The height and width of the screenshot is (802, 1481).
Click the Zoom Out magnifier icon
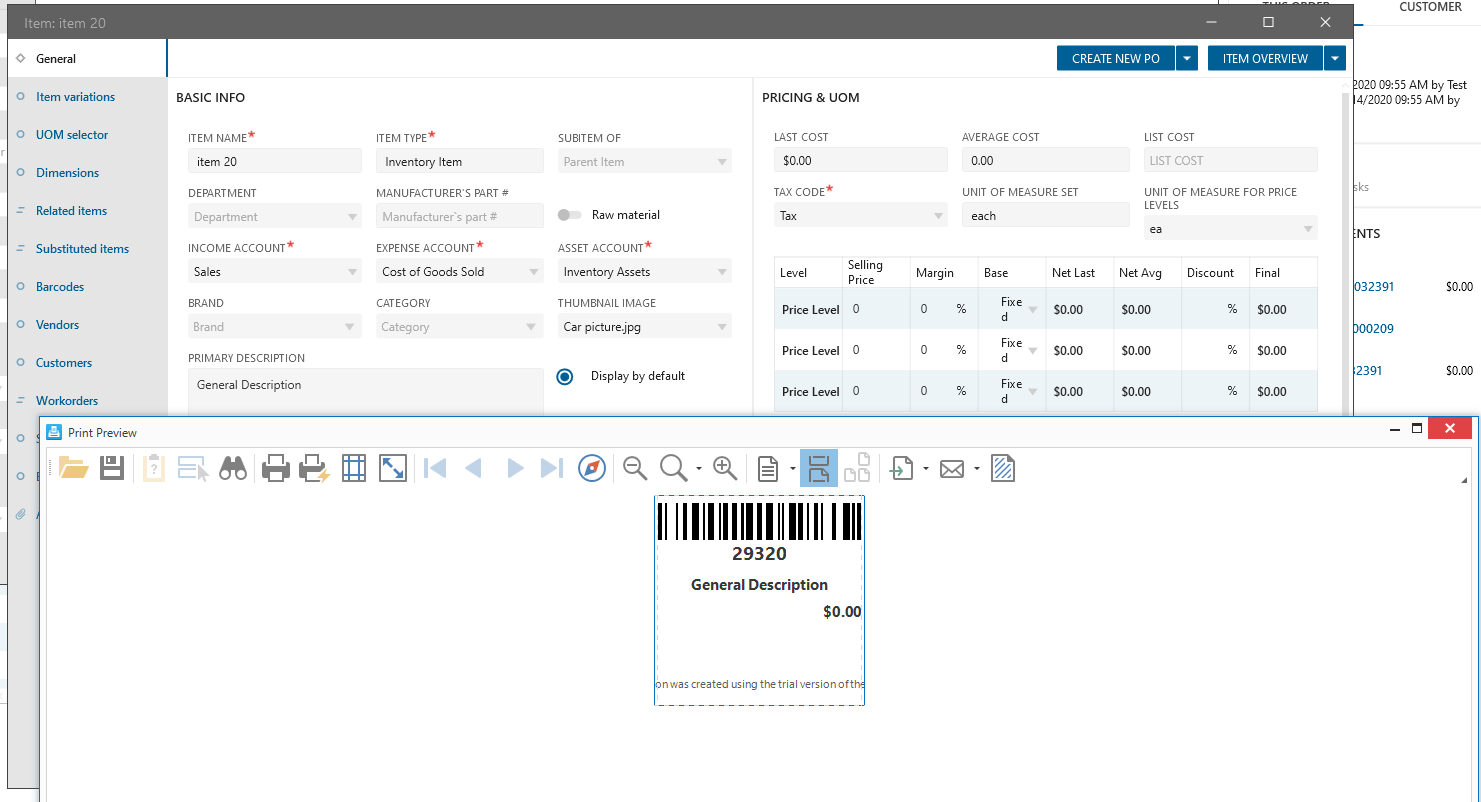635,468
